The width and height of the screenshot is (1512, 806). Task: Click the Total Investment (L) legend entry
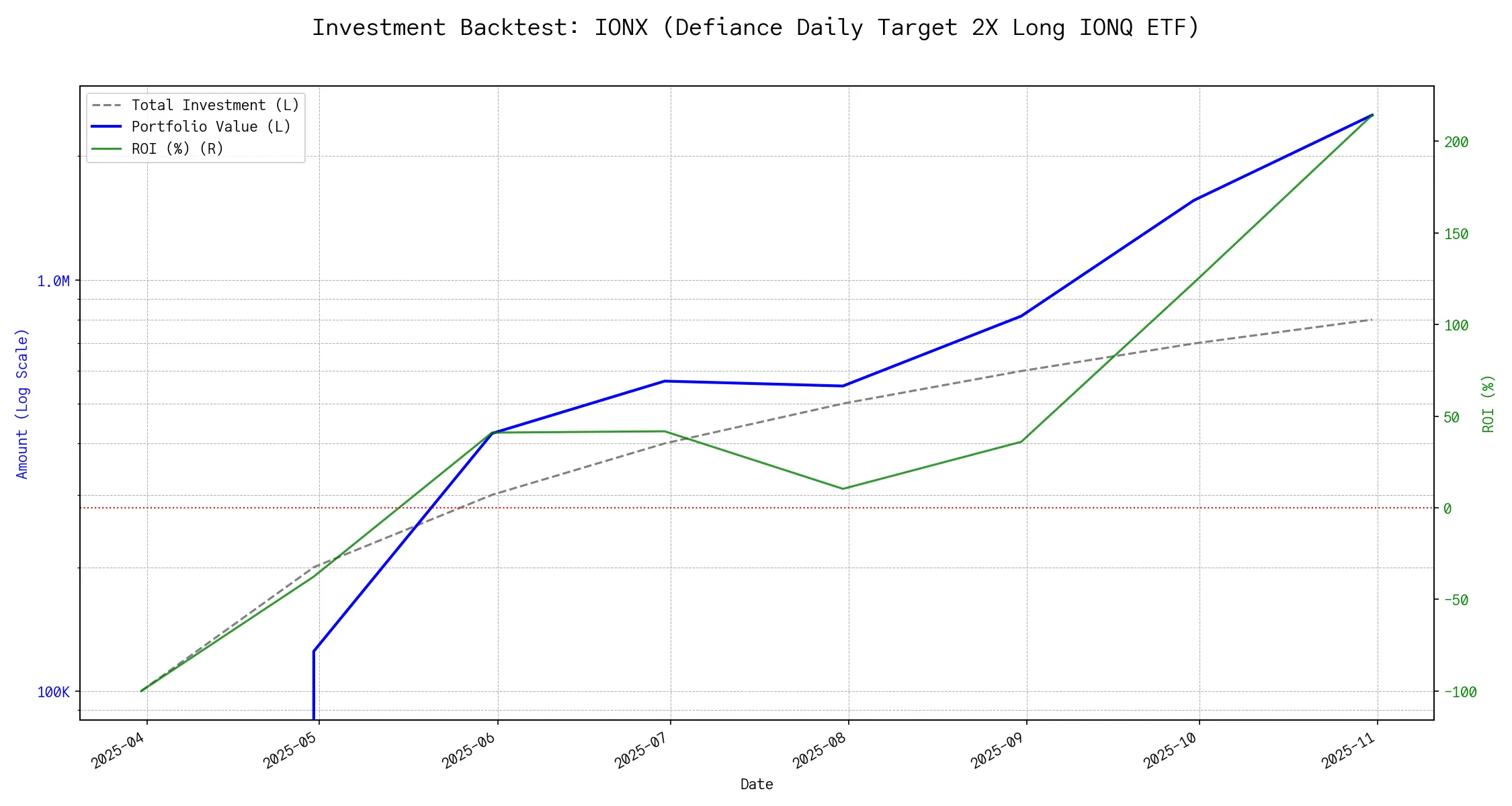[215, 105]
